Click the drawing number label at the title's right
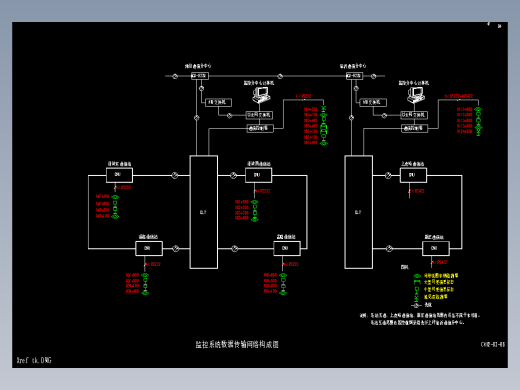The width and height of the screenshot is (520, 390). [493, 345]
